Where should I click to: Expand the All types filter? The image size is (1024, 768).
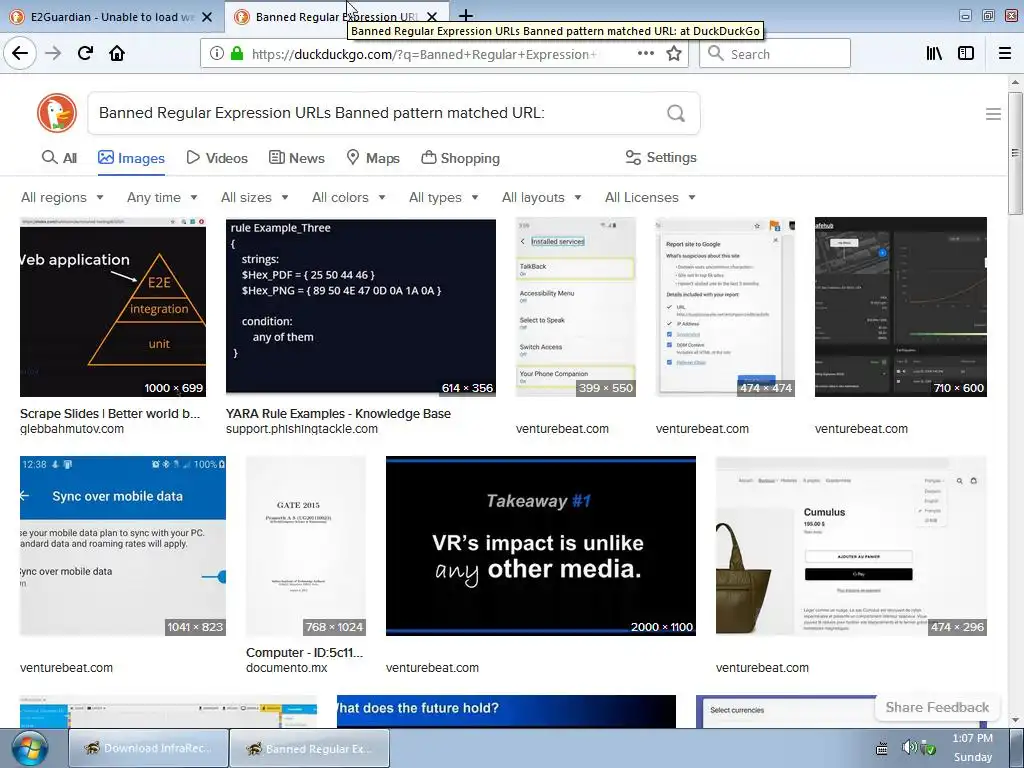coord(444,197)
